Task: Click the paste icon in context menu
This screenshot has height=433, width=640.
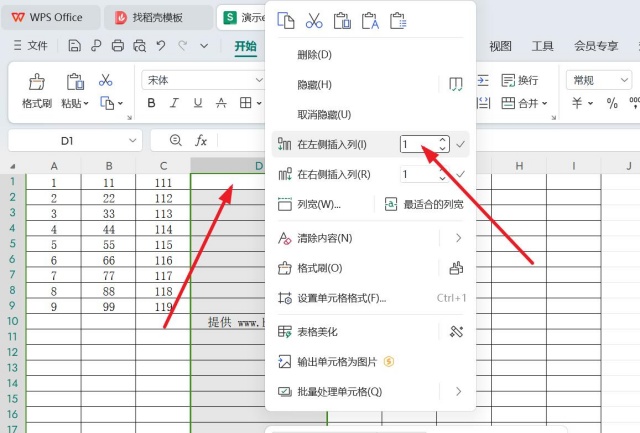Action: (x=342, y=20)
